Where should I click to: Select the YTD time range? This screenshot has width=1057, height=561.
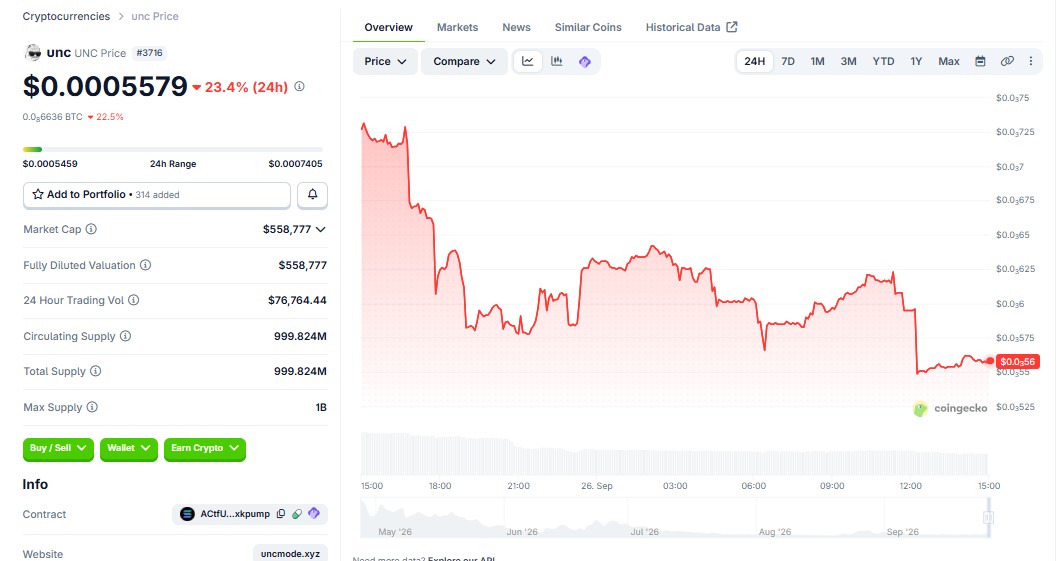point(884,61)
